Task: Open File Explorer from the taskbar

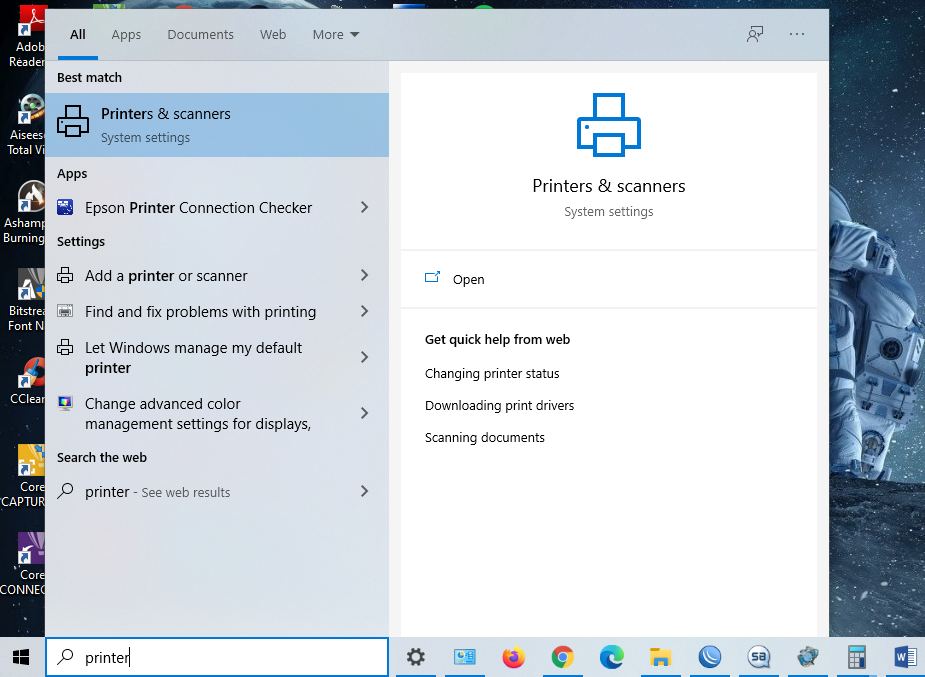Action: click(x=660, y=657)
